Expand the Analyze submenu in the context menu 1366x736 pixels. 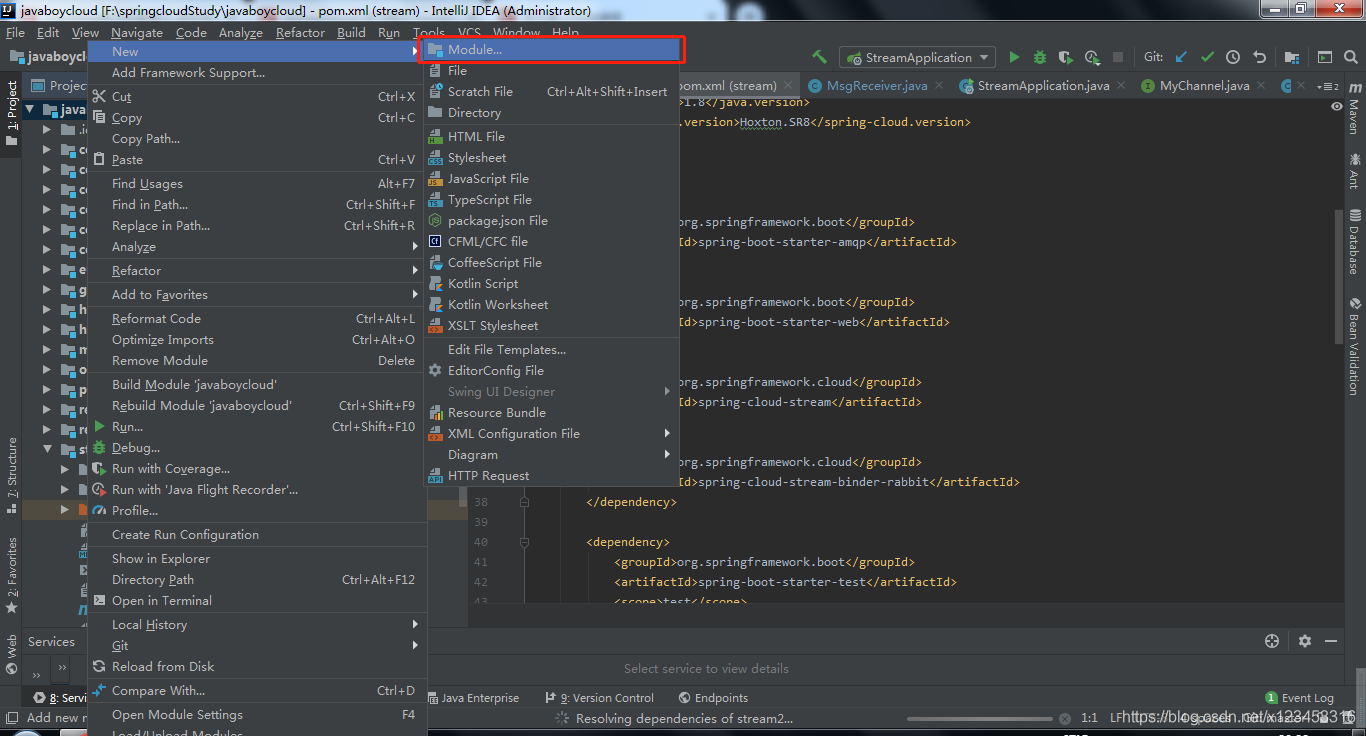(257, 246)
